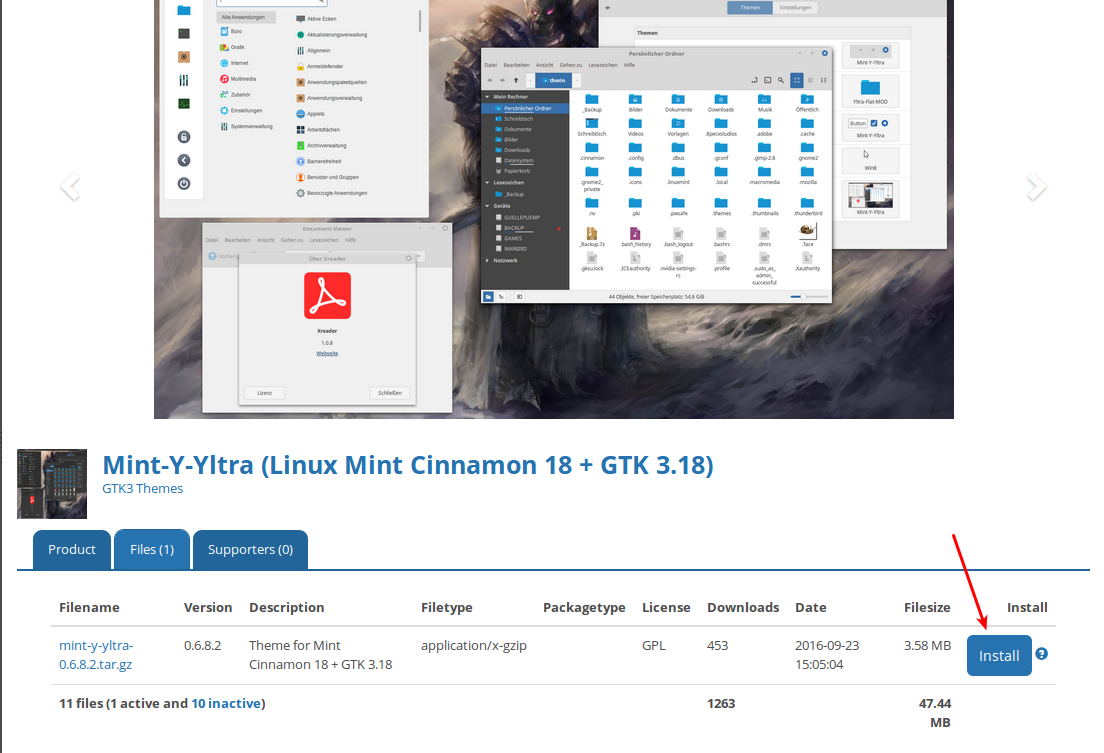The height and width of the screenshot is (753, 1104).
Task: Click the product thumbnail beside the title
Action: click(52, 484)
